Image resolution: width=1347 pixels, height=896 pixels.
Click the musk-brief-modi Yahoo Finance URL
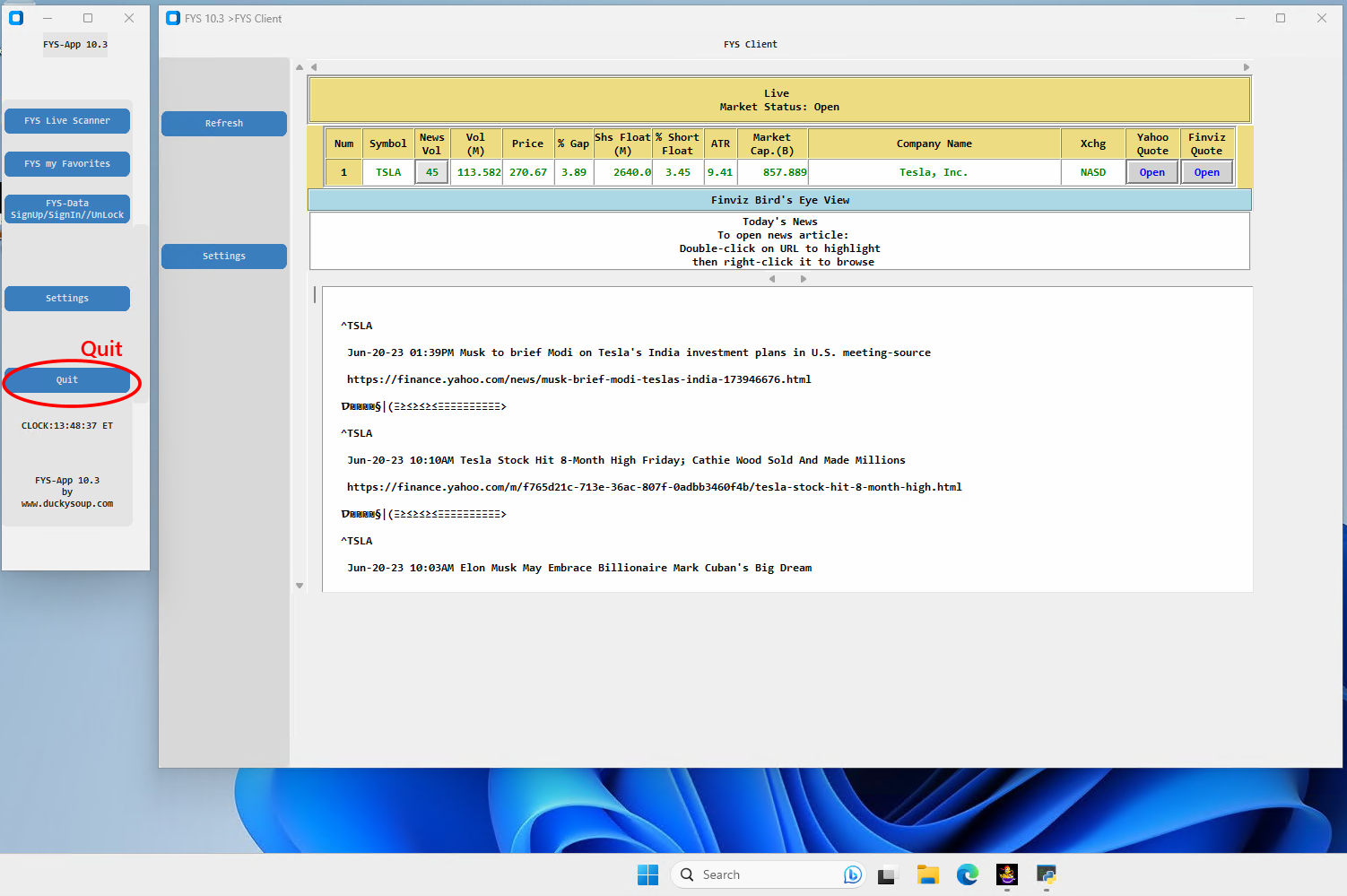click(x=578, y=379)
